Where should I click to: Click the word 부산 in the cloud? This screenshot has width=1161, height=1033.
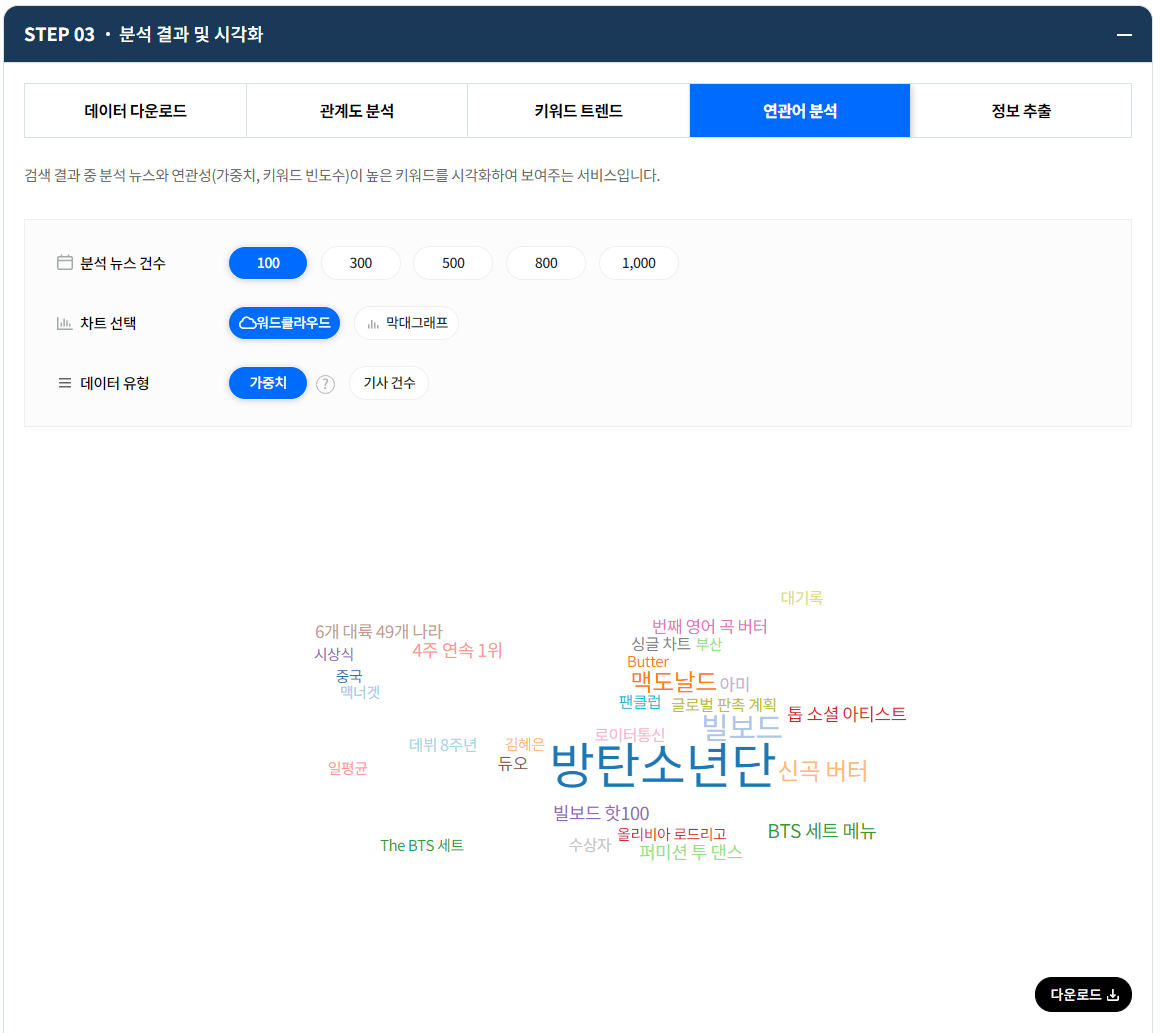click(709, 644)
